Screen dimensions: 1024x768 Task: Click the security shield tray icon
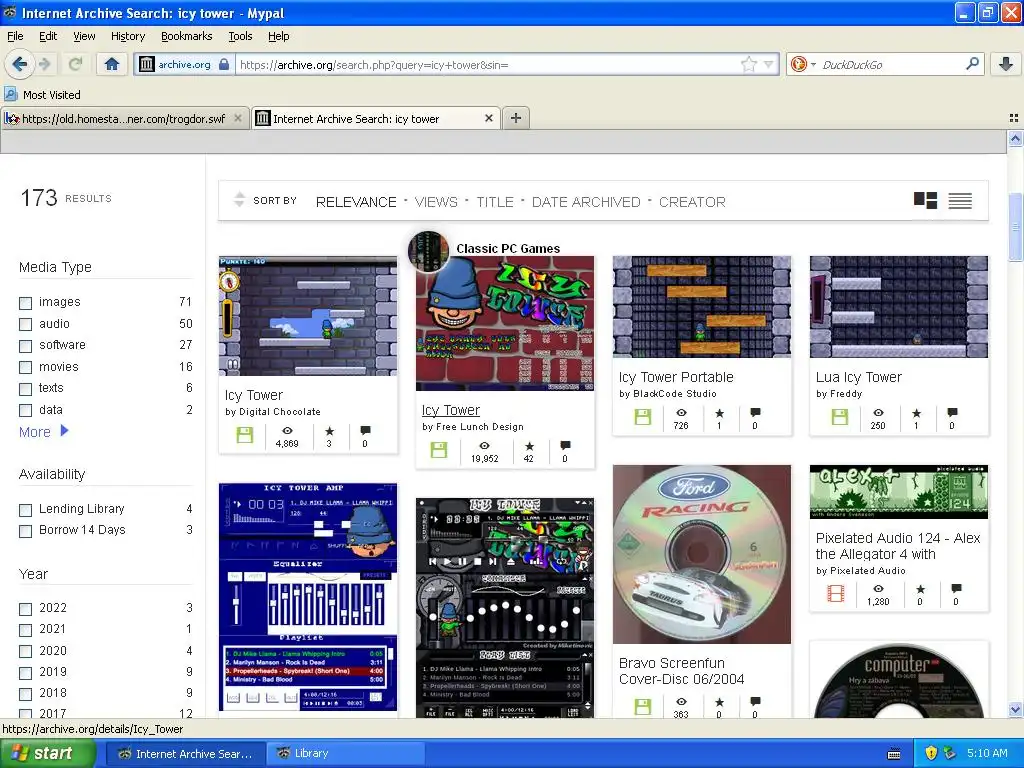(x=931, y=753)
